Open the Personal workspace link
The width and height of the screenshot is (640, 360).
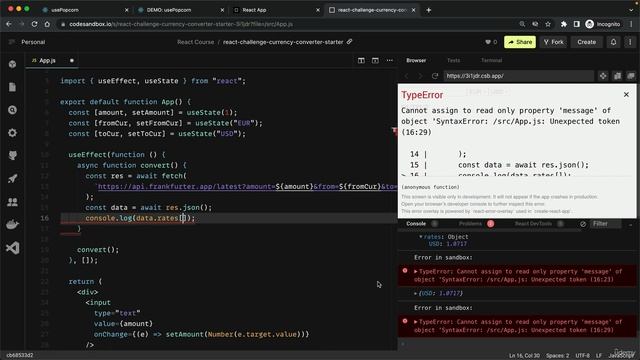pyautogui.click(x=33, y=42)
